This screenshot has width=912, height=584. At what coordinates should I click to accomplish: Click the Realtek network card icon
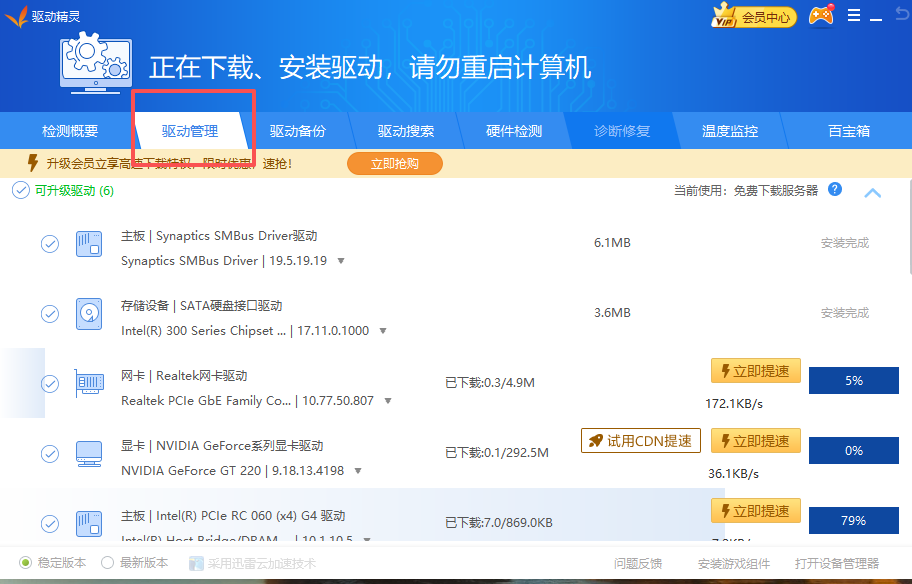pyautogui.click(x=89, y=384)
